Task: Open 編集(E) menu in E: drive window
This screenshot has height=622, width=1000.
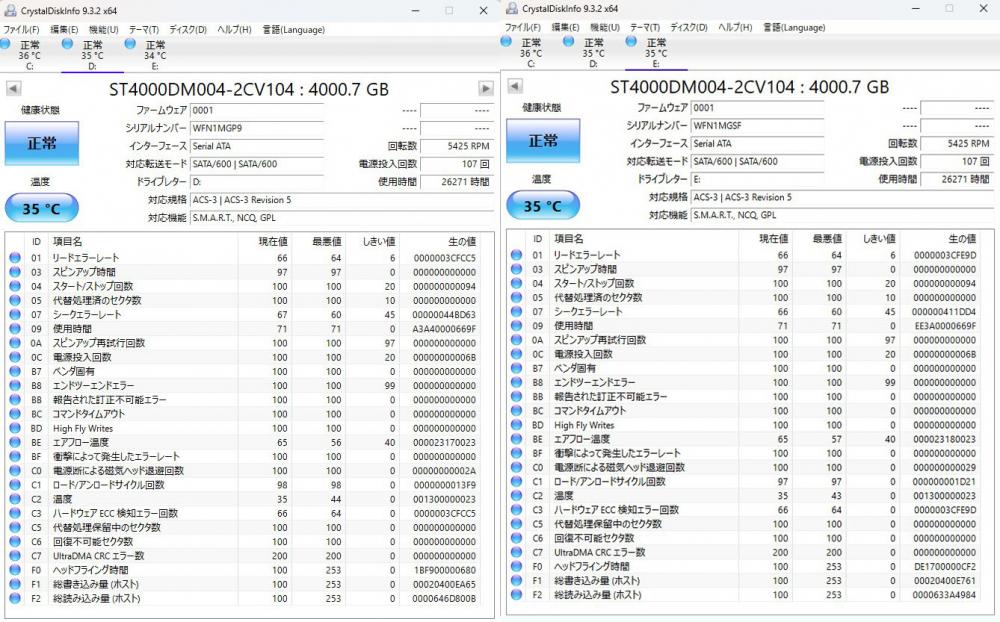Action: [565, 27]
